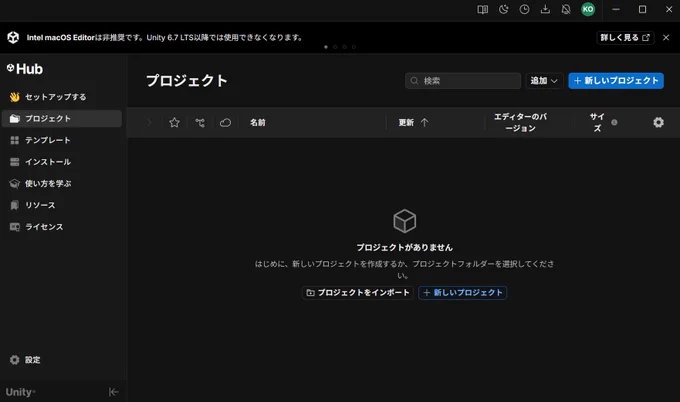This screenshot has width=680, height=402.
Task: Maximize the Unity Hub window
Action: coord(642,10)
